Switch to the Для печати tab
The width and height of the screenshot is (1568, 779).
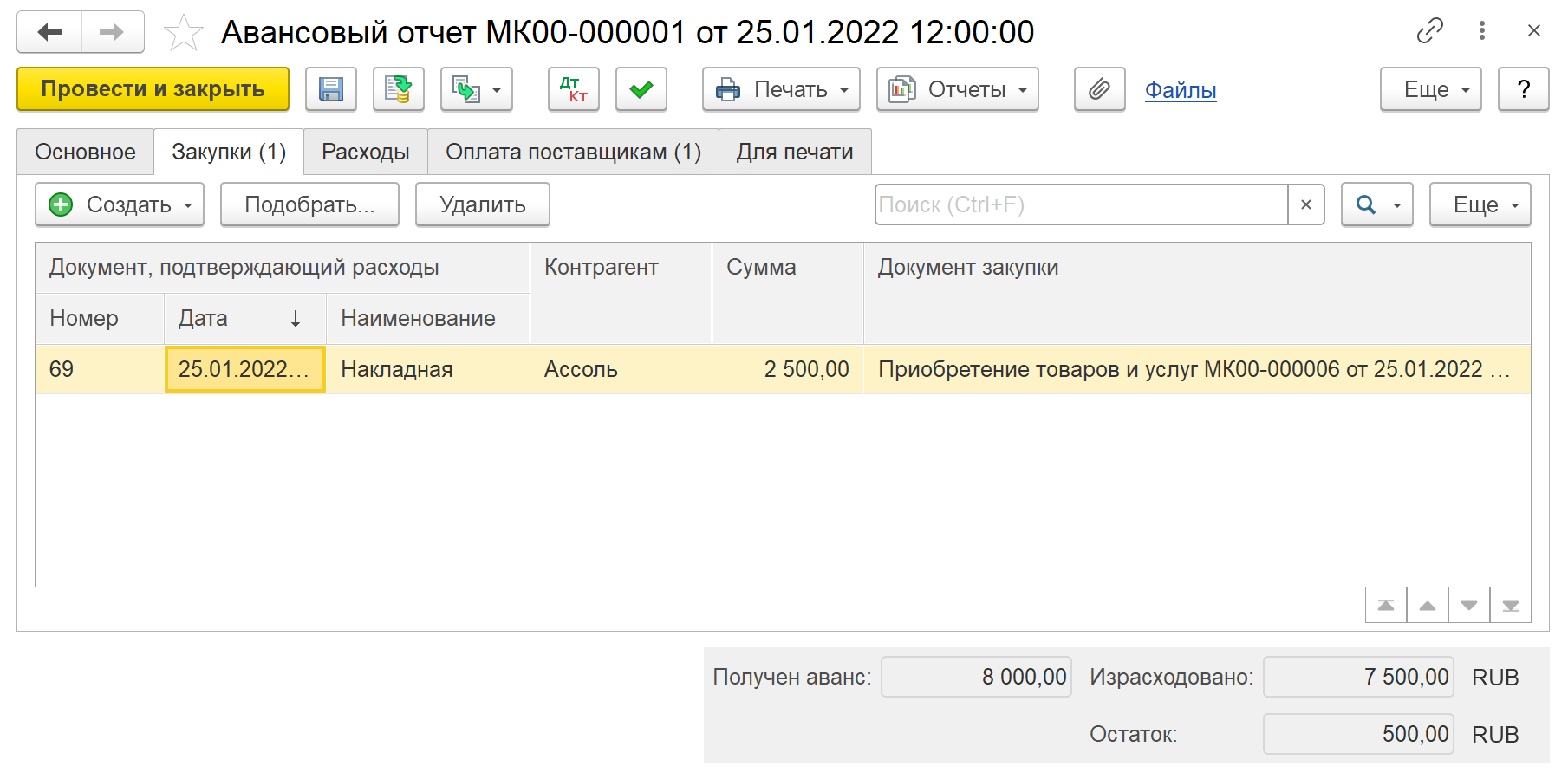[x=795, y=152]
